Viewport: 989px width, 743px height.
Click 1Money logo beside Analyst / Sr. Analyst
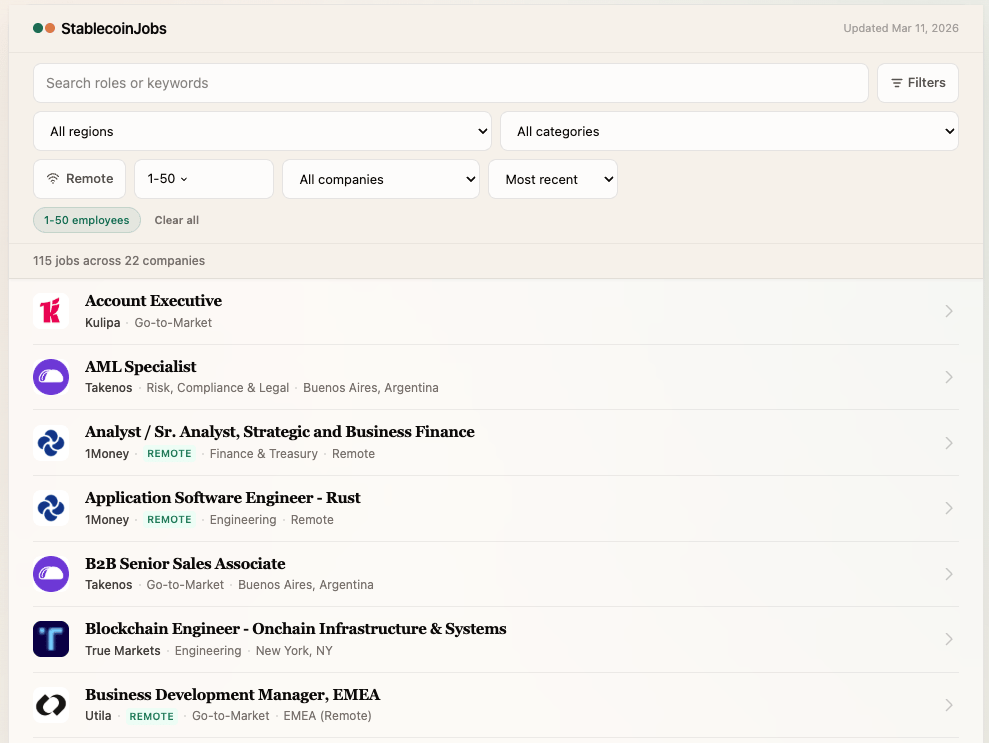(x=51, y=443)
